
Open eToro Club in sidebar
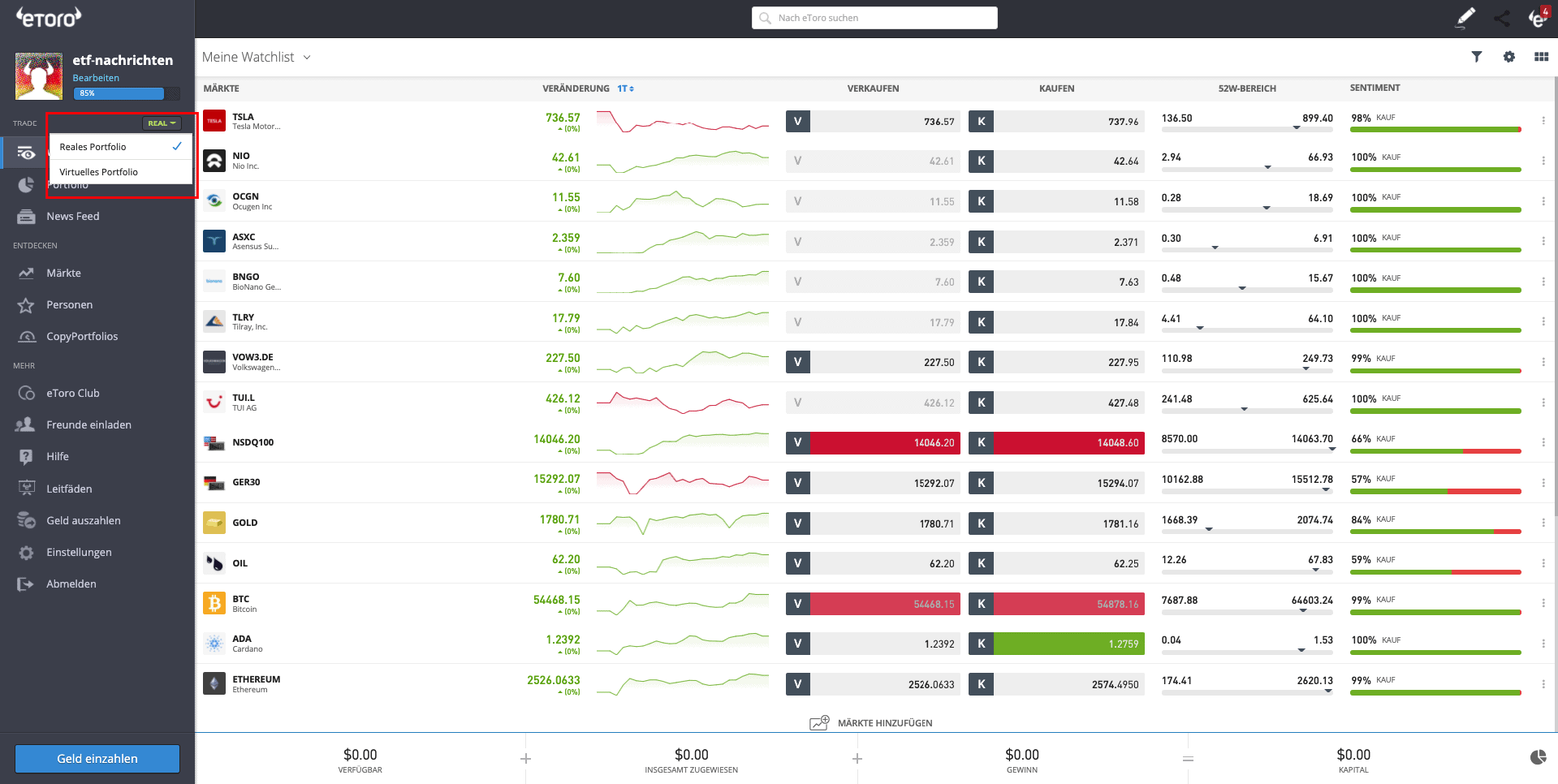73,394
